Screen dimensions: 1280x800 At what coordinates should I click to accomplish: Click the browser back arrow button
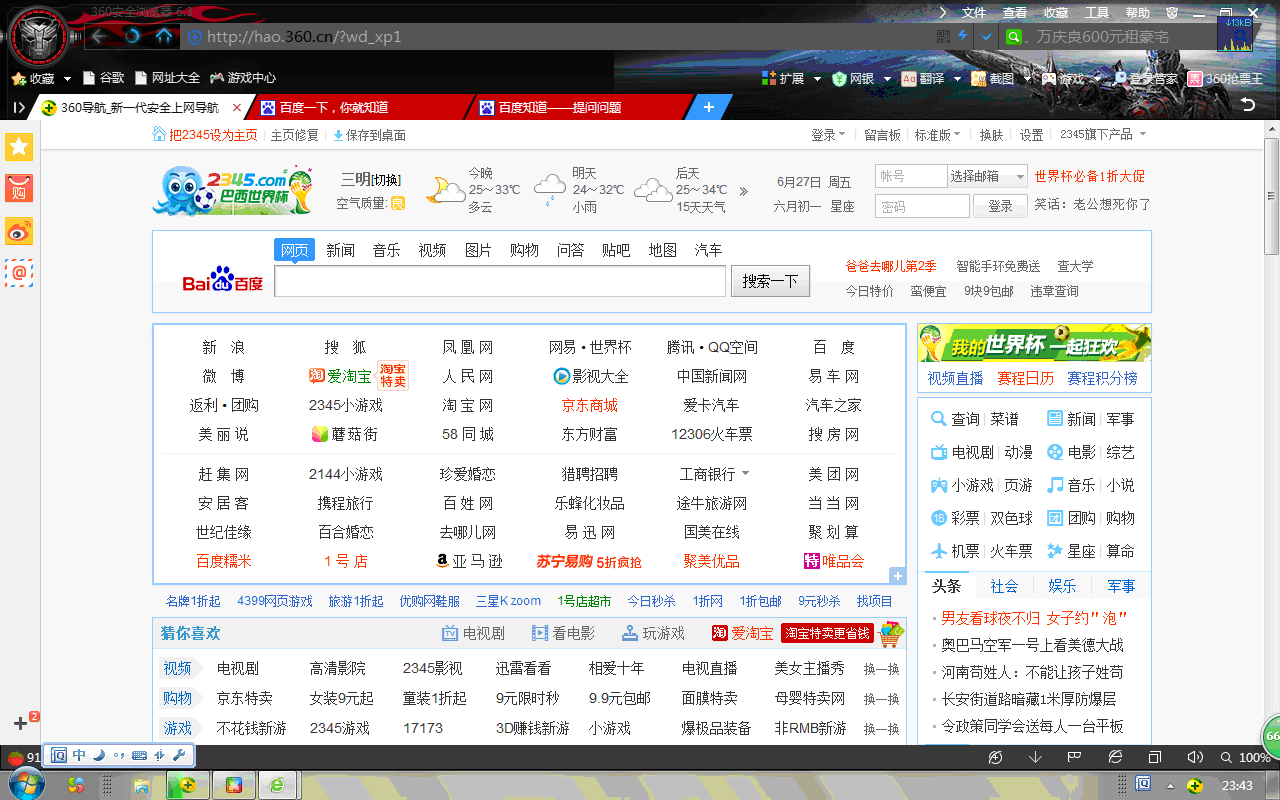coord(99,37)
